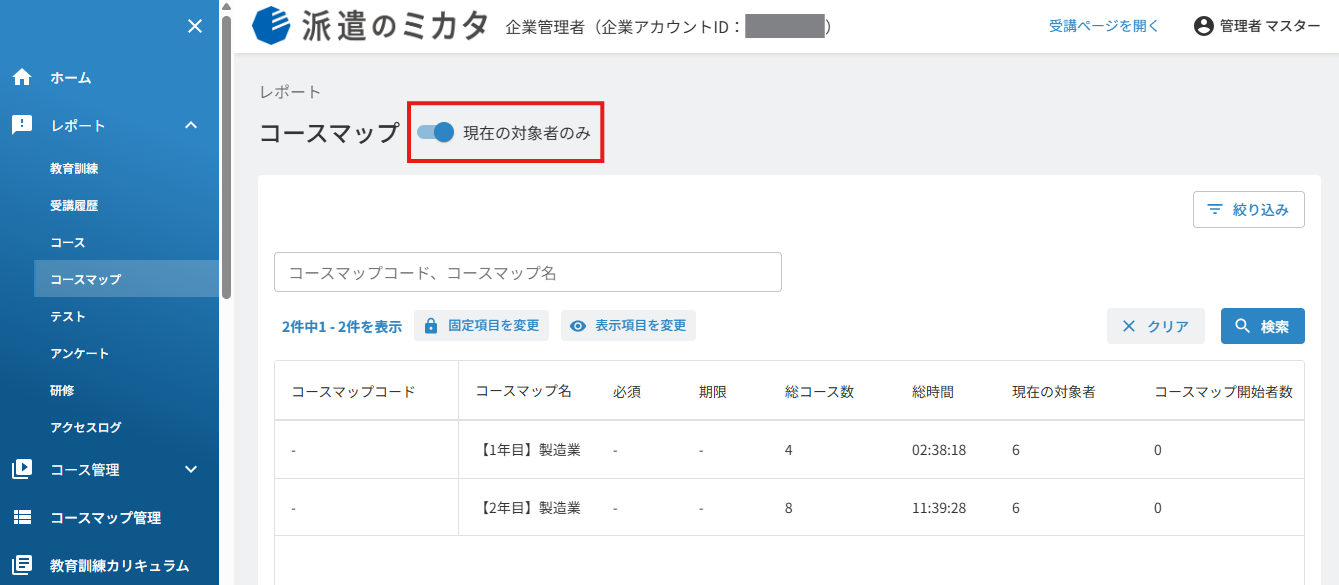
Task: Click the user account avatar icon
Action: pyautogui.click(x=1203, y=26)
